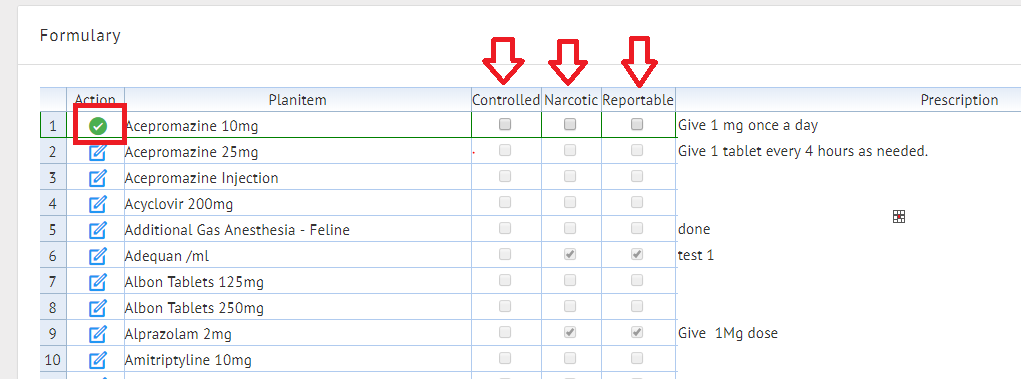Confirm edit with green checkmark on Acepromazine 10mg
The width and height of the screenshot is (1021, 379).
98,125
